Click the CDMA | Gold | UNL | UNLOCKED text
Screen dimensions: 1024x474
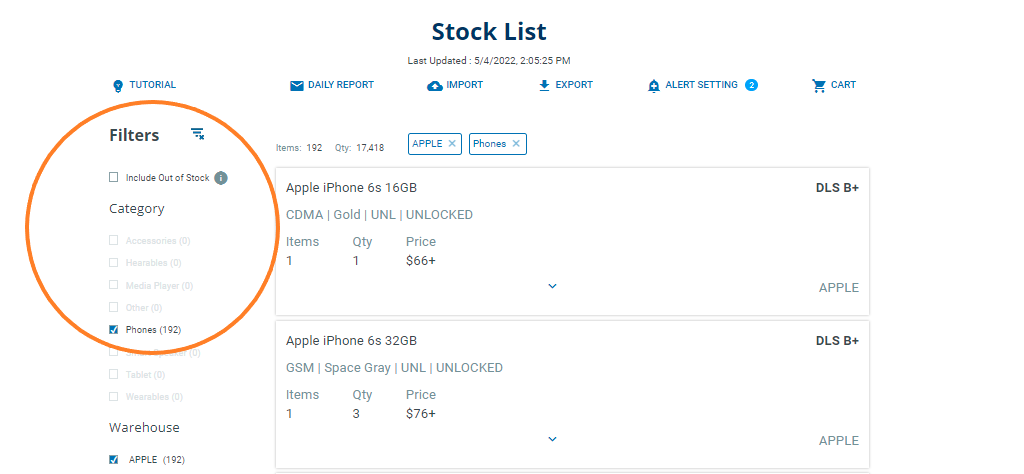coord(379,215)
